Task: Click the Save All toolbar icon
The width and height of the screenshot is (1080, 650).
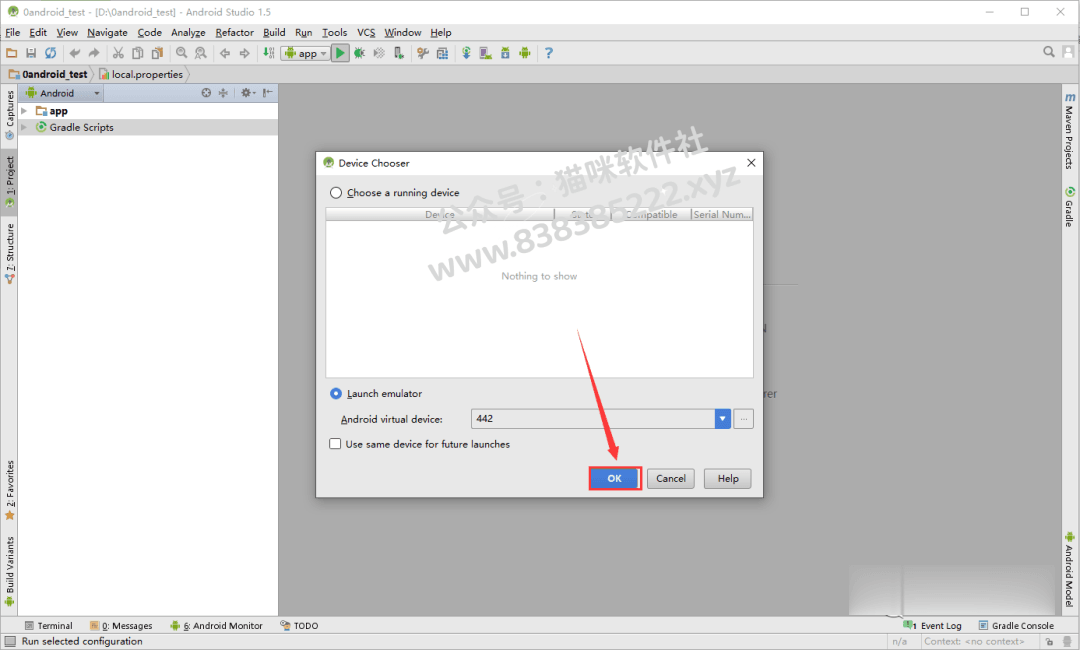Action: [x=31, y=53]
